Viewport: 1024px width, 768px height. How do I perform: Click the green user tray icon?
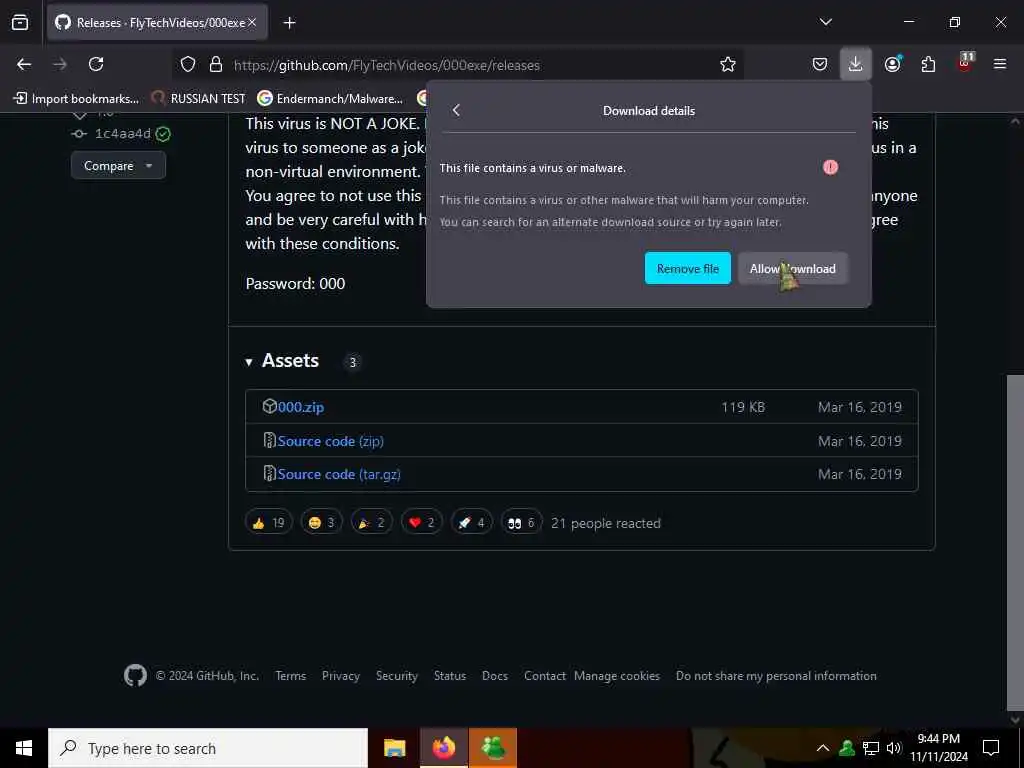pyautogui.click(x=847, y=748)
